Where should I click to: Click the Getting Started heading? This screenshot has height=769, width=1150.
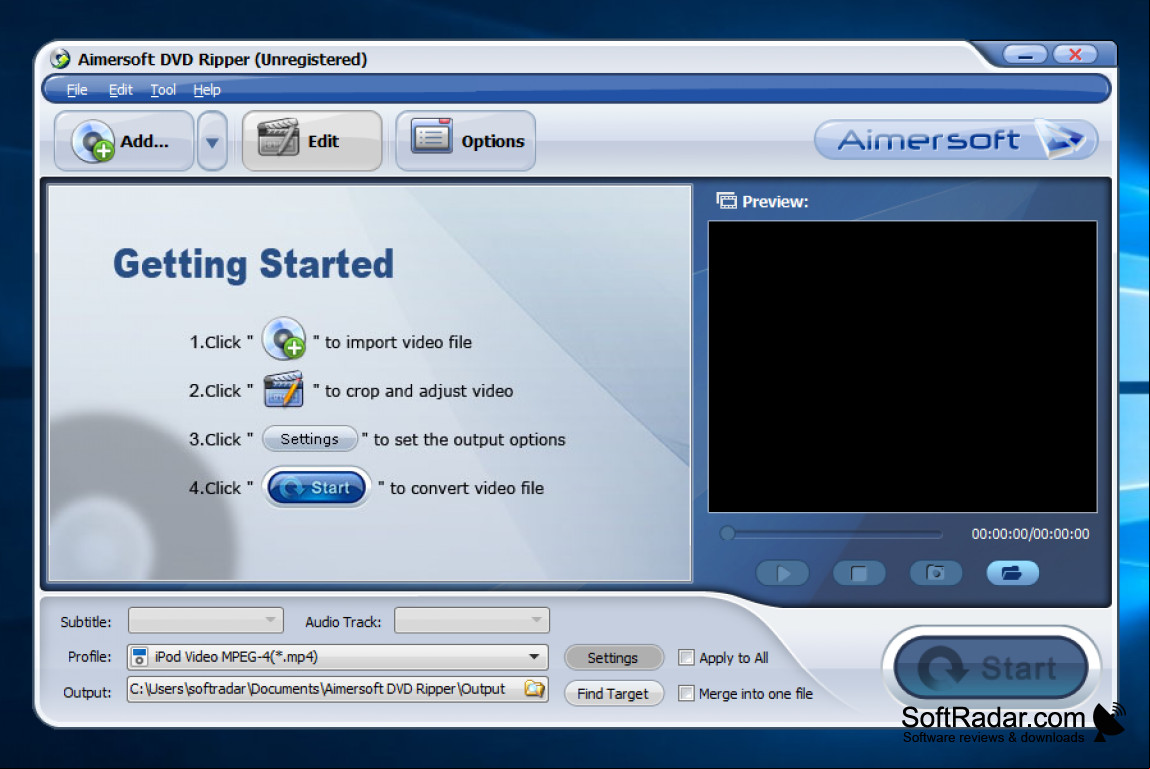tap(253, 265)
